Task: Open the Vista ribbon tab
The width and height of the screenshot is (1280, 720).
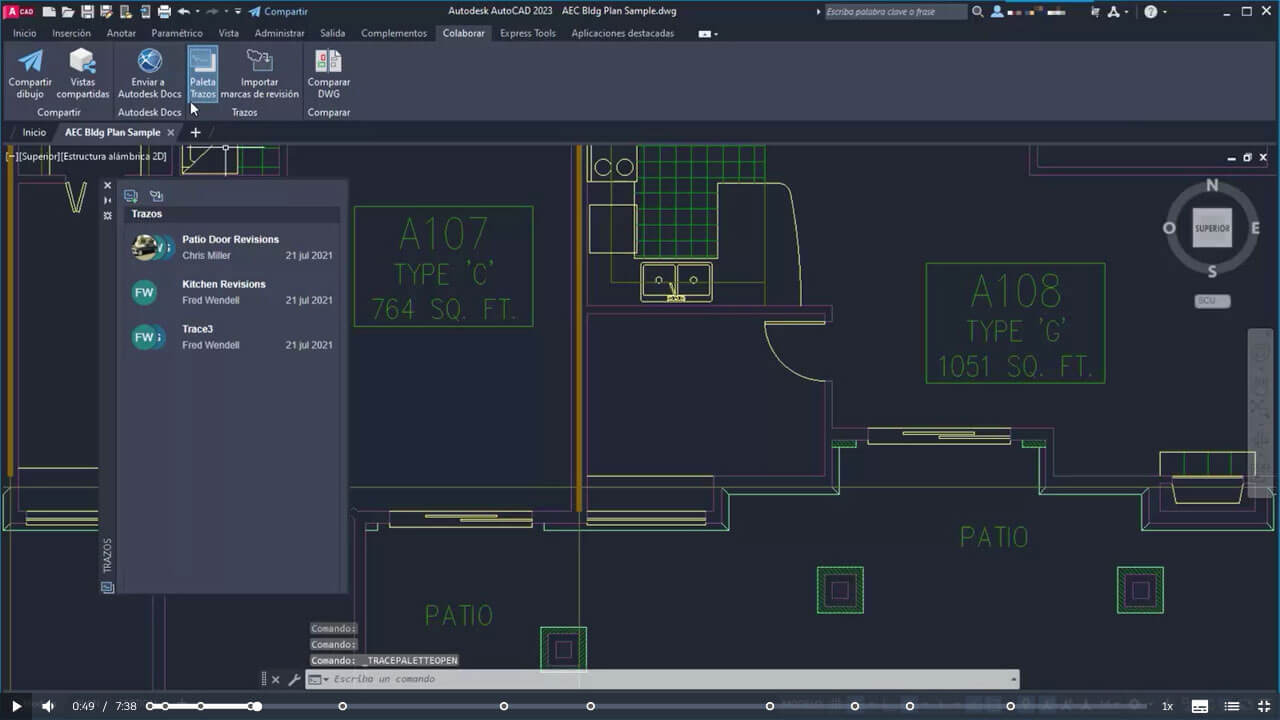Action: pyautogui.click(x=229, y=33)
